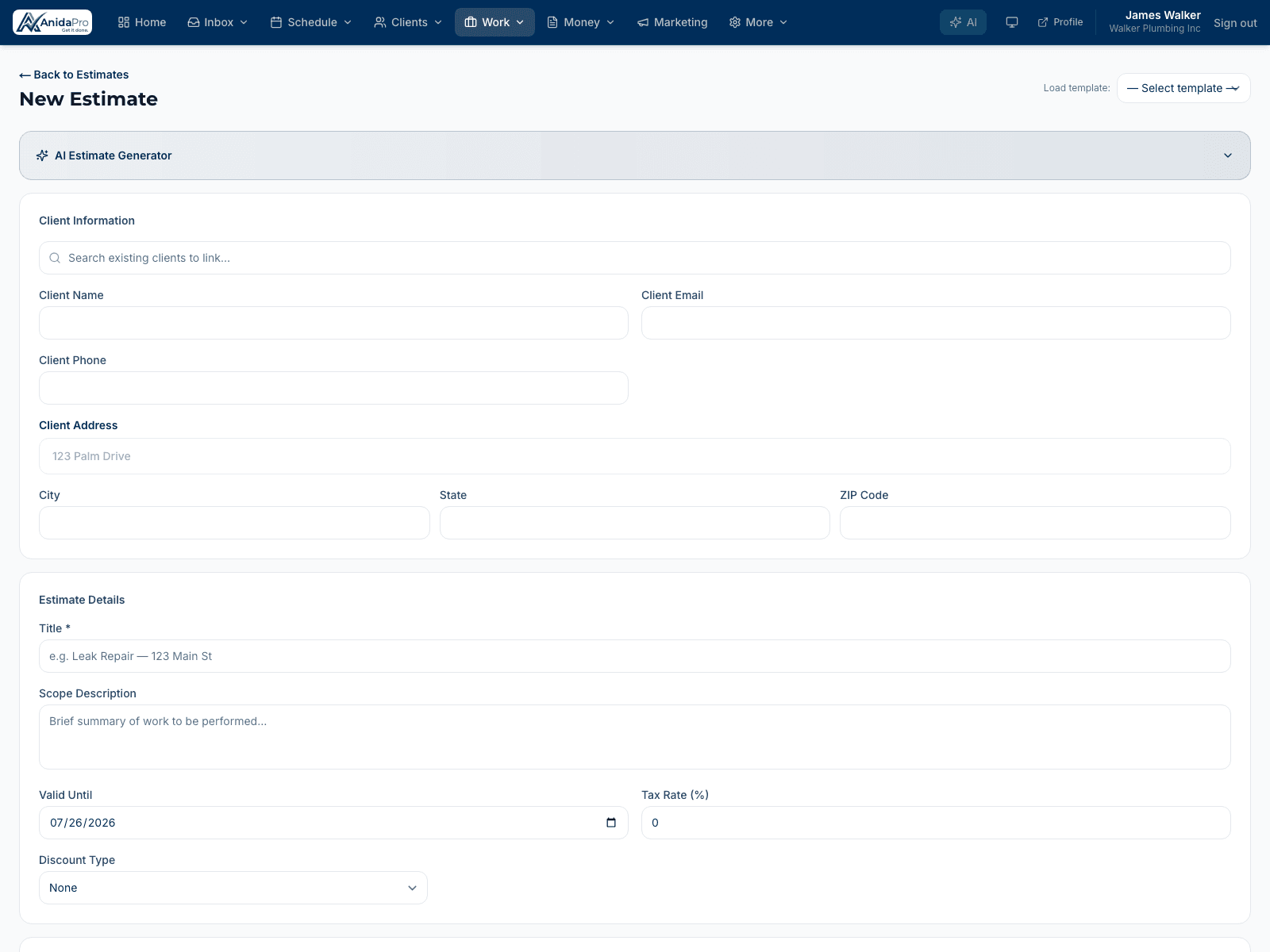Open the Money dropdown chevron
Screen dimensions: 1270x952
point(610,22)
